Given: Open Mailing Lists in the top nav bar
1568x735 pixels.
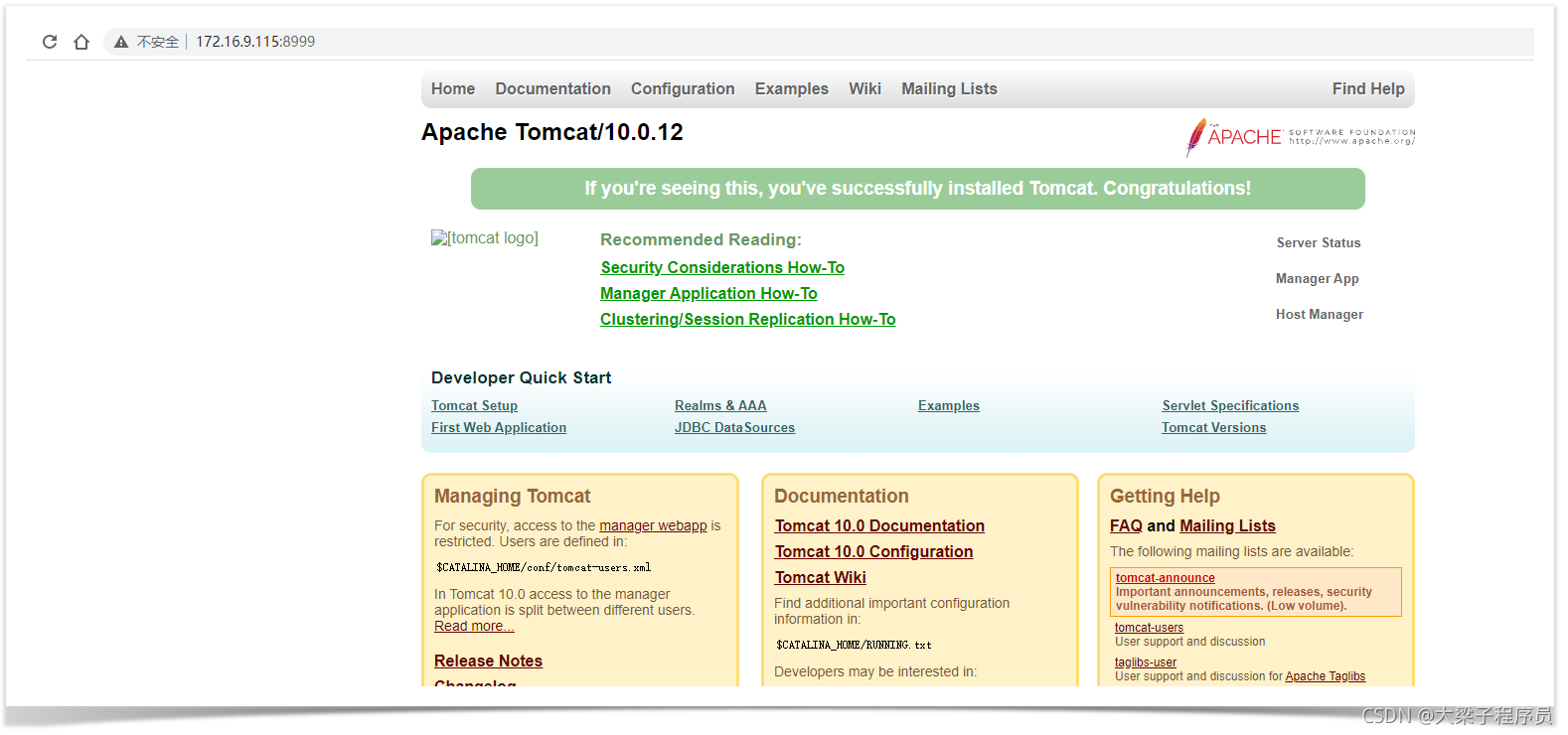Looking at the screenshot, I should click(x=949, y=89).
